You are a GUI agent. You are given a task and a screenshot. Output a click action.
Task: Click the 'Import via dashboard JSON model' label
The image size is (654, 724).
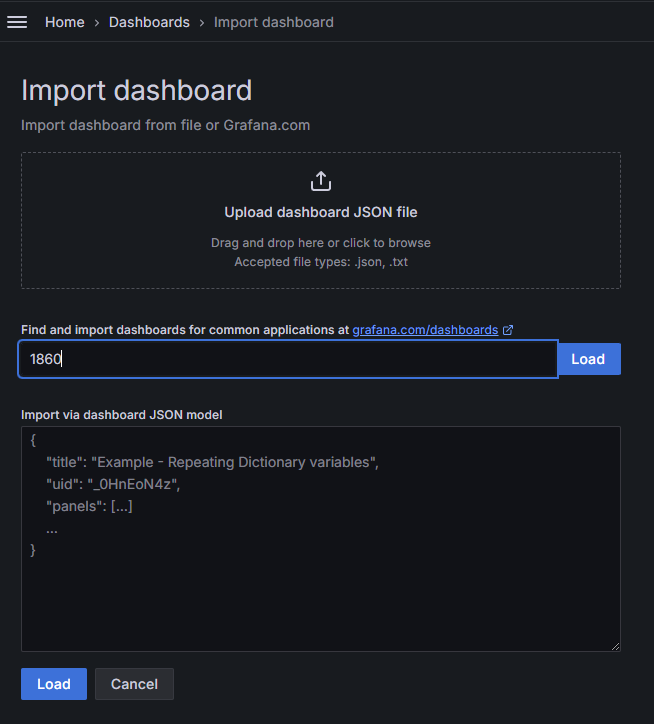pos(121,415)
